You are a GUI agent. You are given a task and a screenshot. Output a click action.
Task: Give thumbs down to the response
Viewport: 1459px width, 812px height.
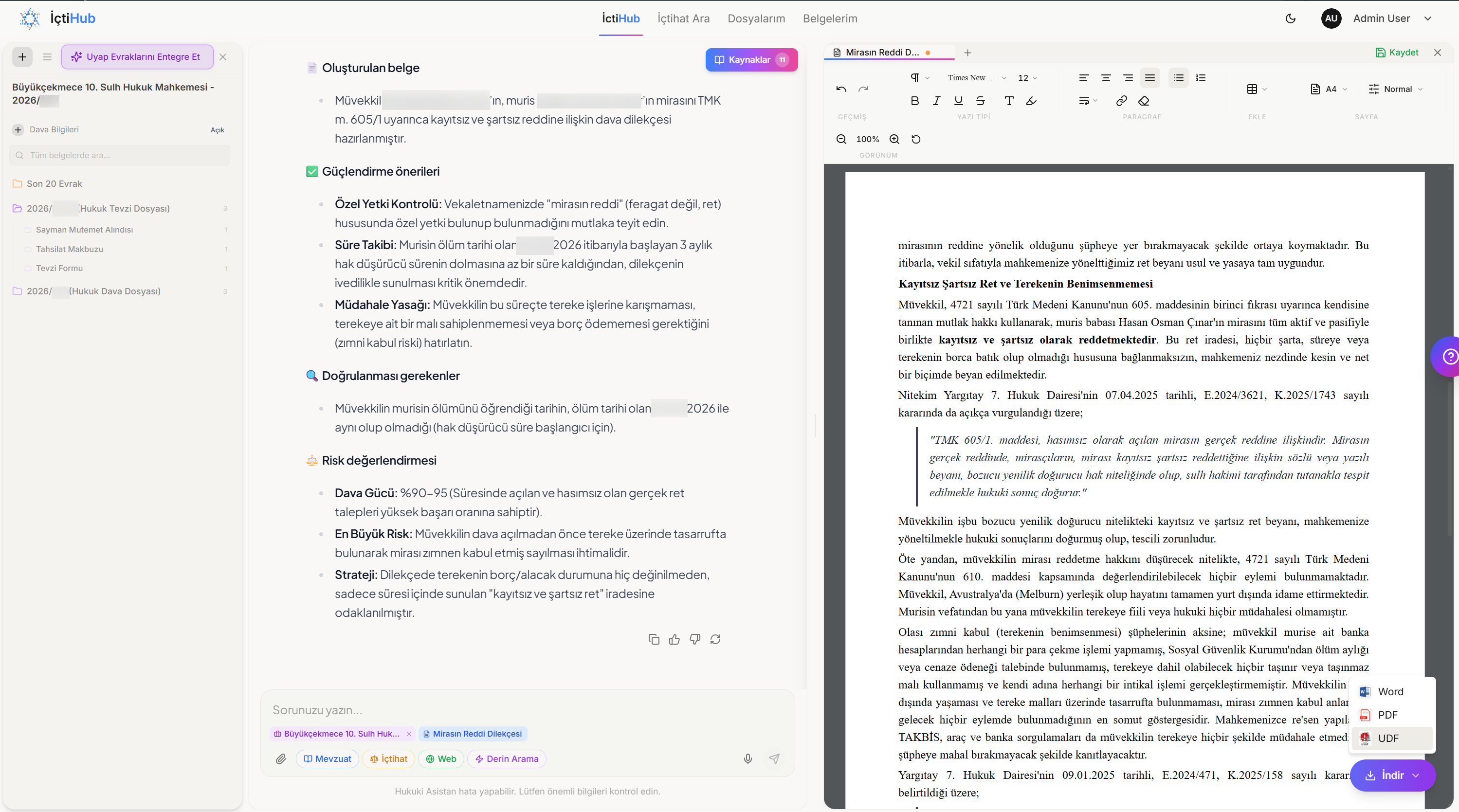coord(695,639)
